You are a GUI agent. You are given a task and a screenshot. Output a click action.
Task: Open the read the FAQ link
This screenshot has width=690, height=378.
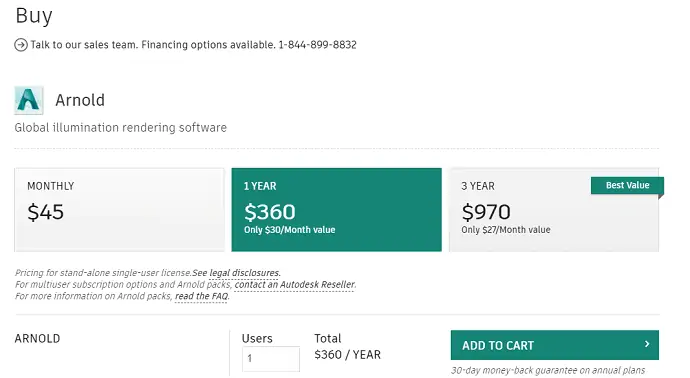coord(202,296)
